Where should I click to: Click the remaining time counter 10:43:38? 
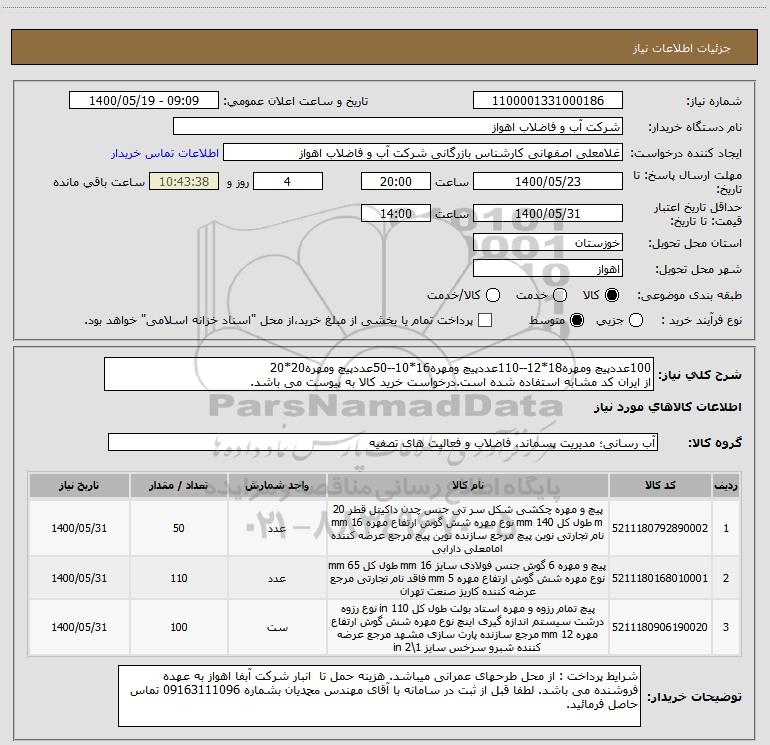point(184,182)
